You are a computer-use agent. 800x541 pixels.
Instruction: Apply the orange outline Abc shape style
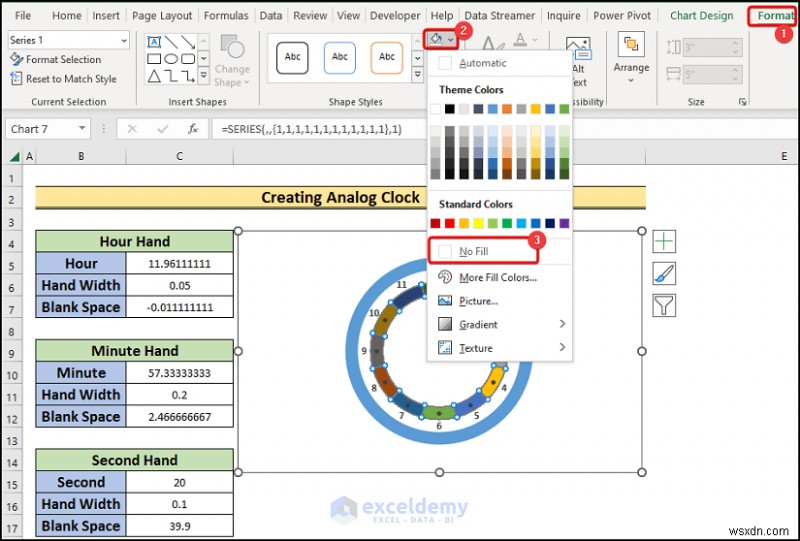(x=387, y=58)
